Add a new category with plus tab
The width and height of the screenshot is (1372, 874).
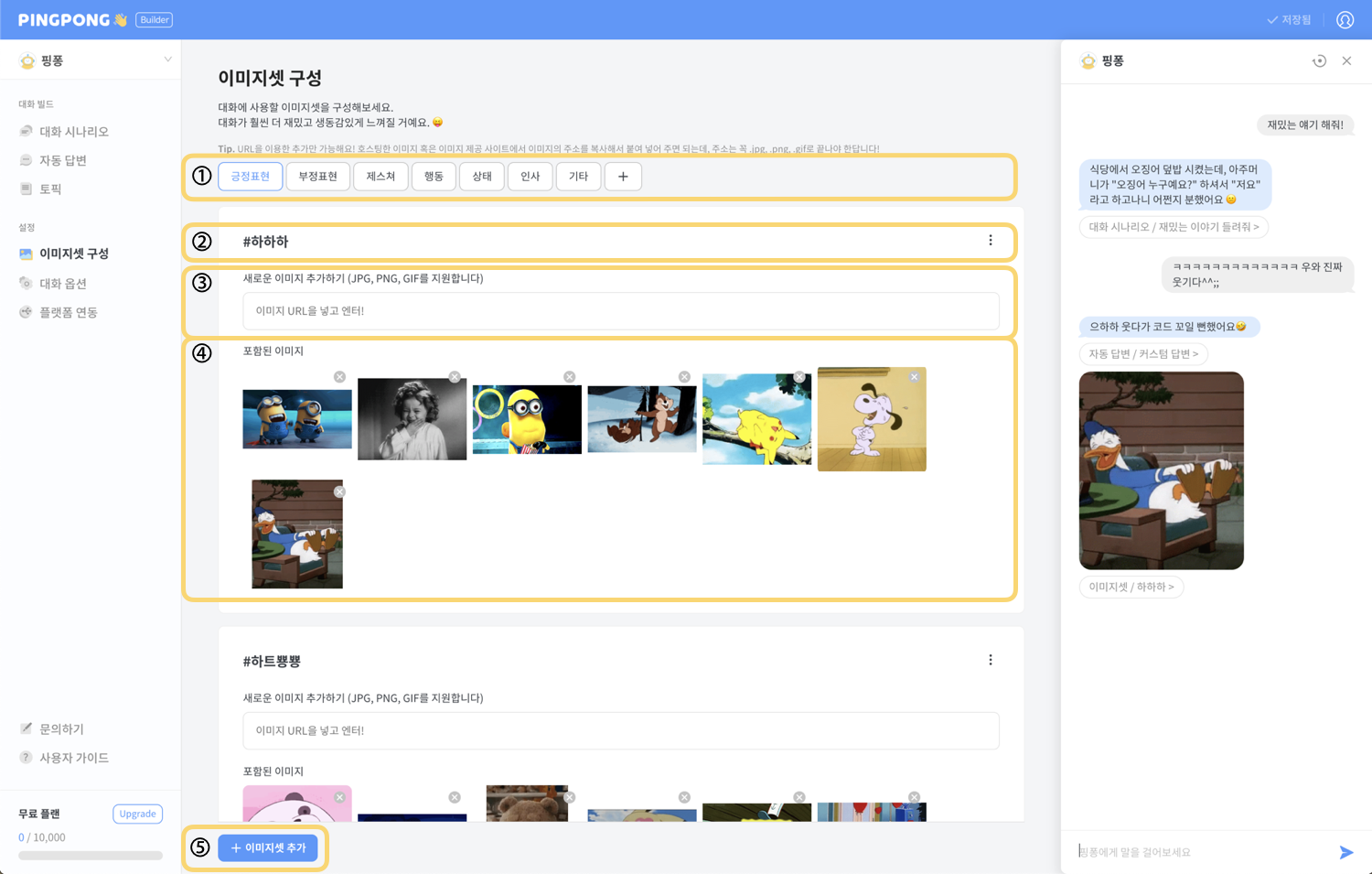[623, 177]
